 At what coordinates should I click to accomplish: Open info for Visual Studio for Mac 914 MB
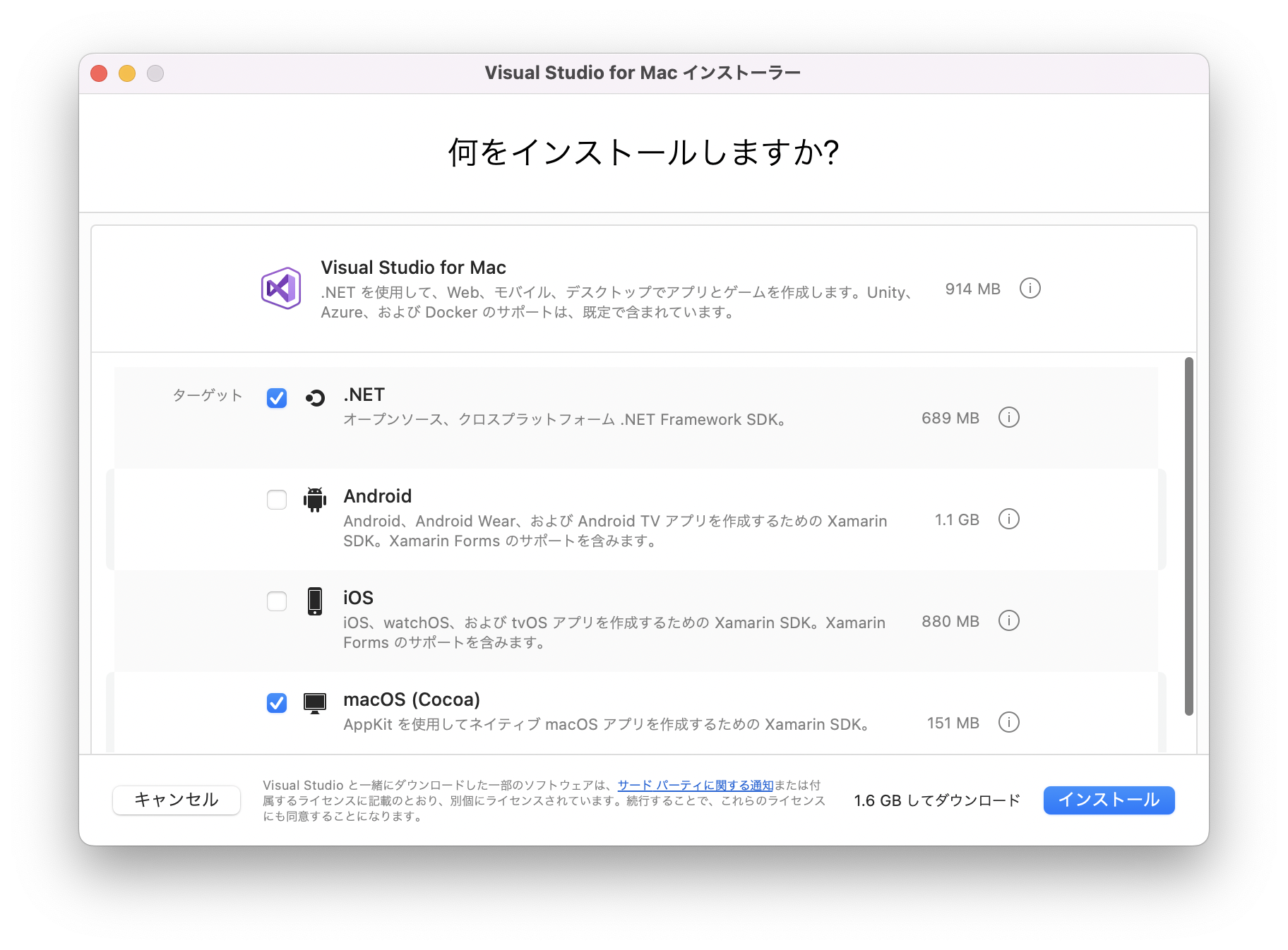point(1030,289)
